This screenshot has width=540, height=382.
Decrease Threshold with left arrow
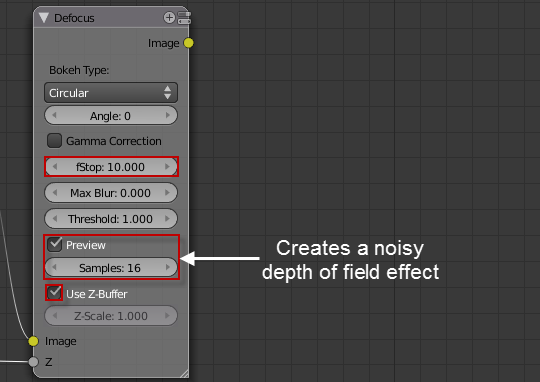[x=54, y=219]
